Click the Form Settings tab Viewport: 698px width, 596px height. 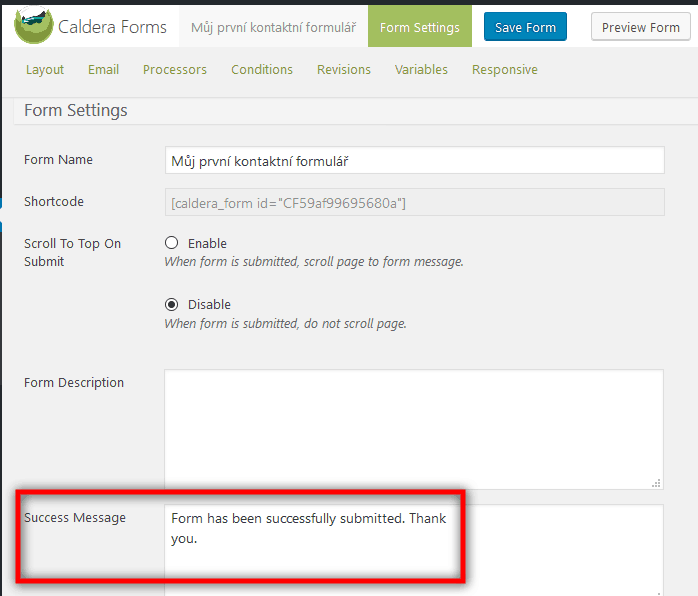(x=420, y=27)
